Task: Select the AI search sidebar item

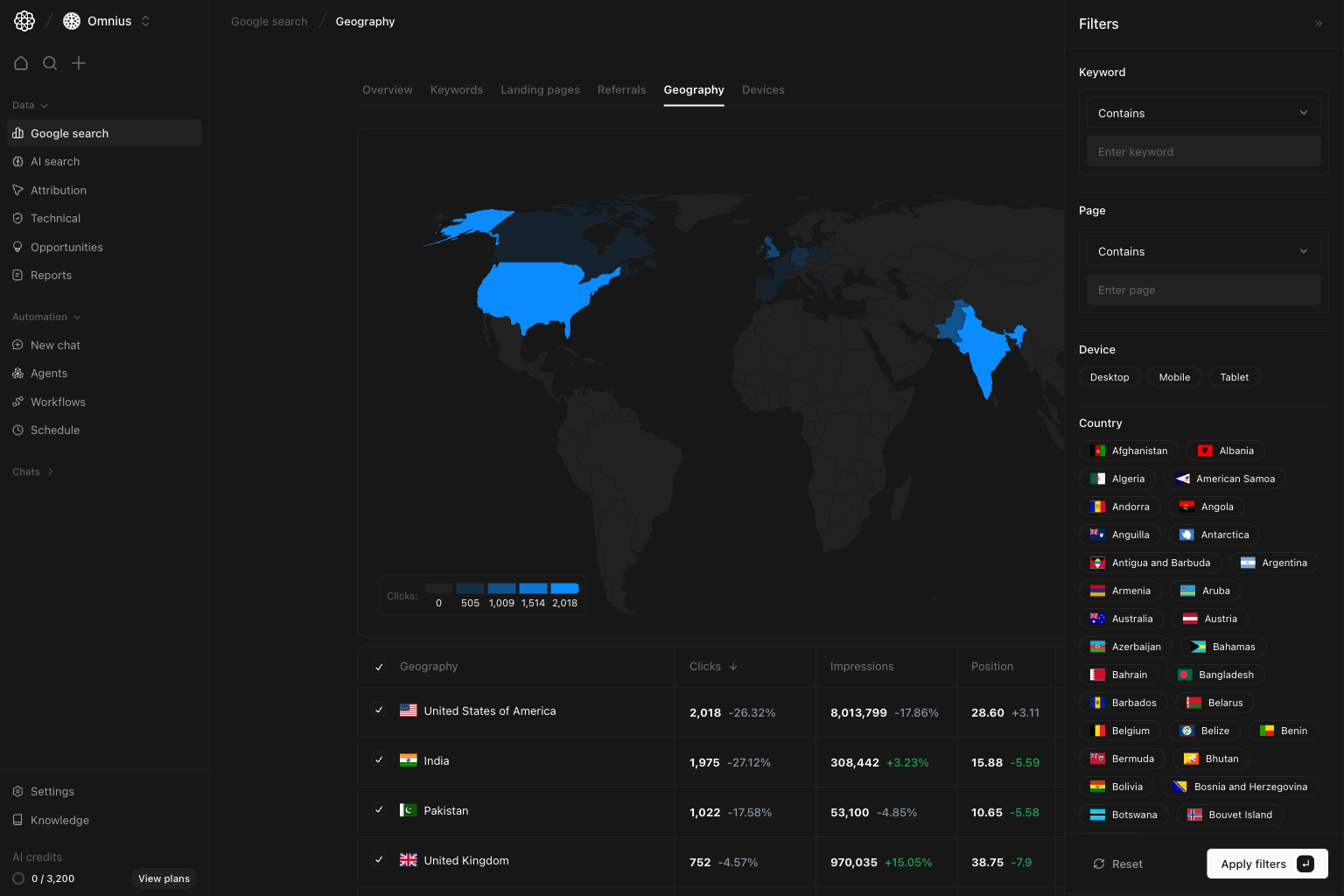Action: (x=55, y=161)
